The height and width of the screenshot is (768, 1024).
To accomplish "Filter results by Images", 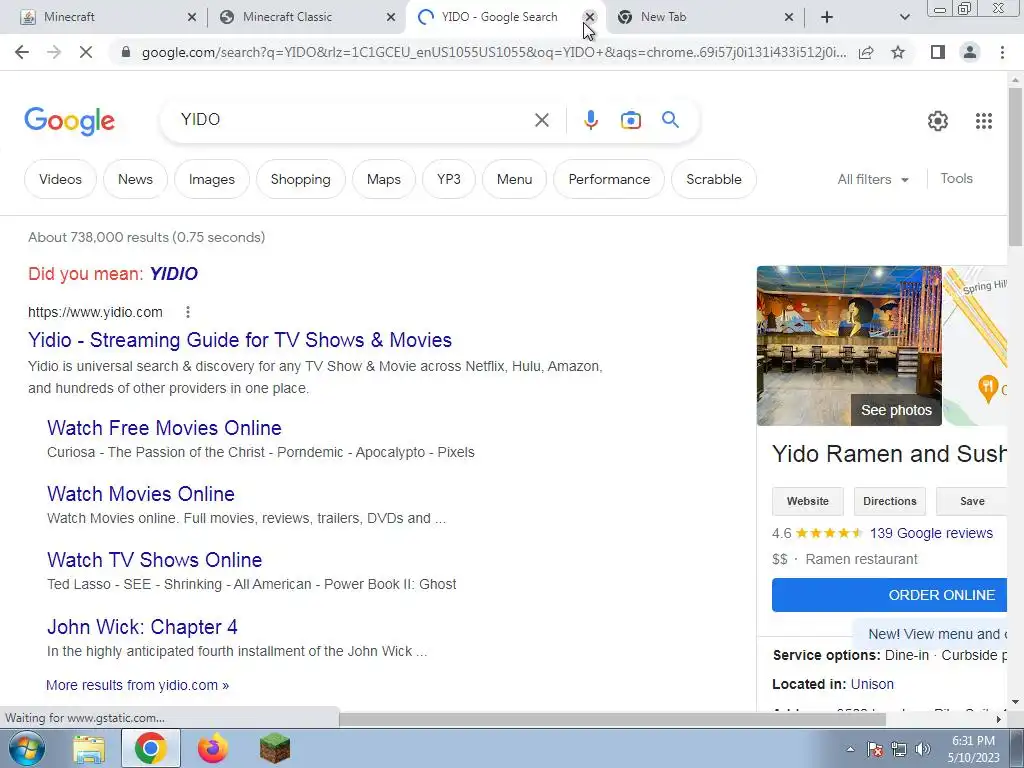I will tap(212, 179).
